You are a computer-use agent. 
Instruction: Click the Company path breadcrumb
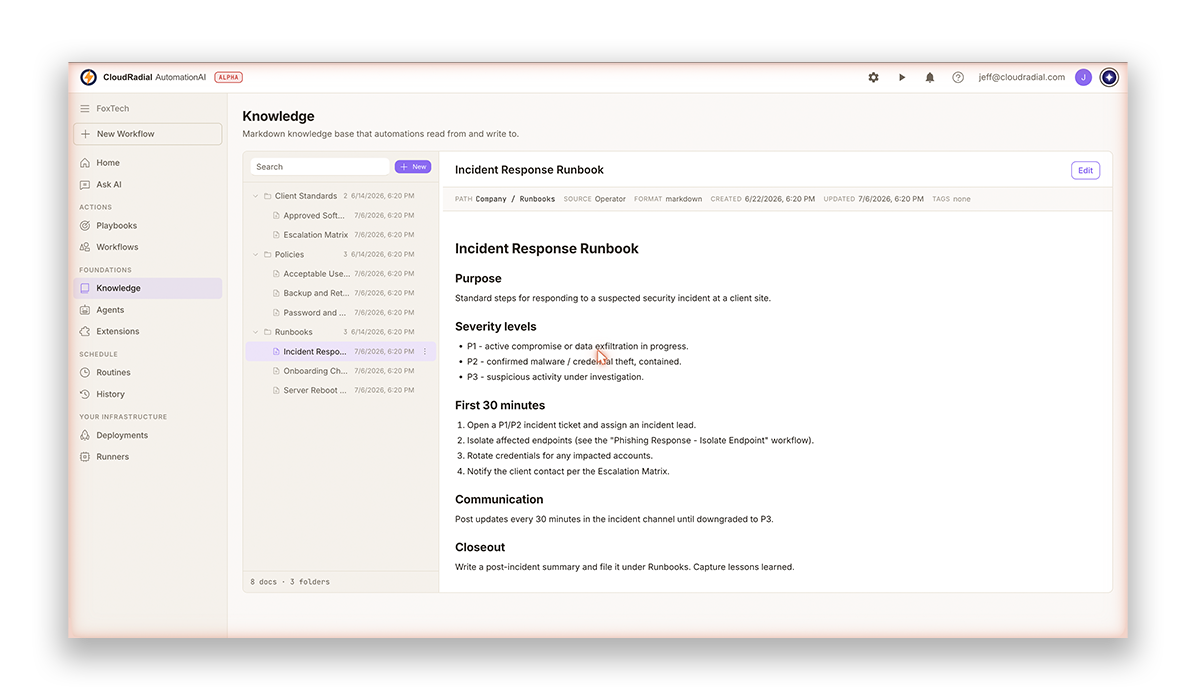491,199
